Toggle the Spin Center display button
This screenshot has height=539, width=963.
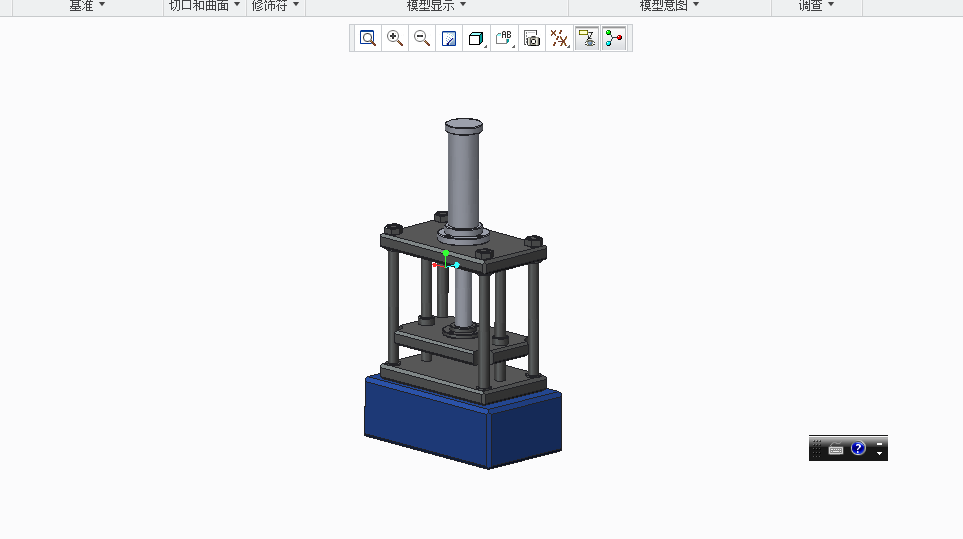(x=614, y=38)
